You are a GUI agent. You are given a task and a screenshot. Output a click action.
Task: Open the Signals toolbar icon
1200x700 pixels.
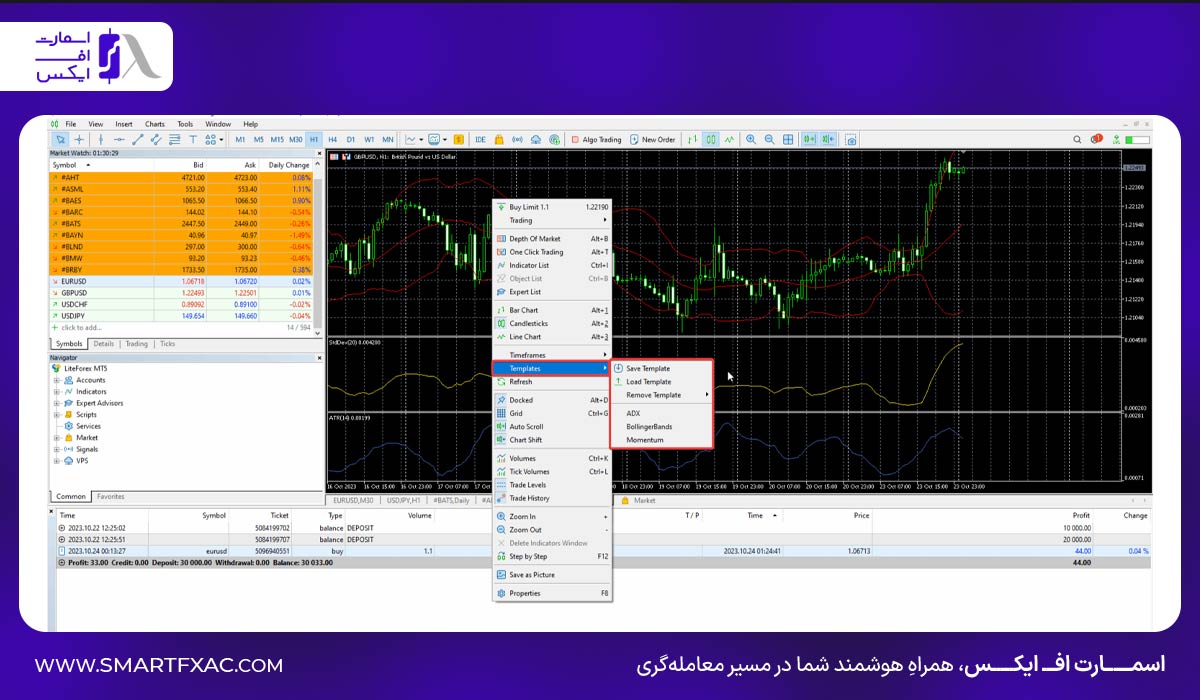coord(517,139)
